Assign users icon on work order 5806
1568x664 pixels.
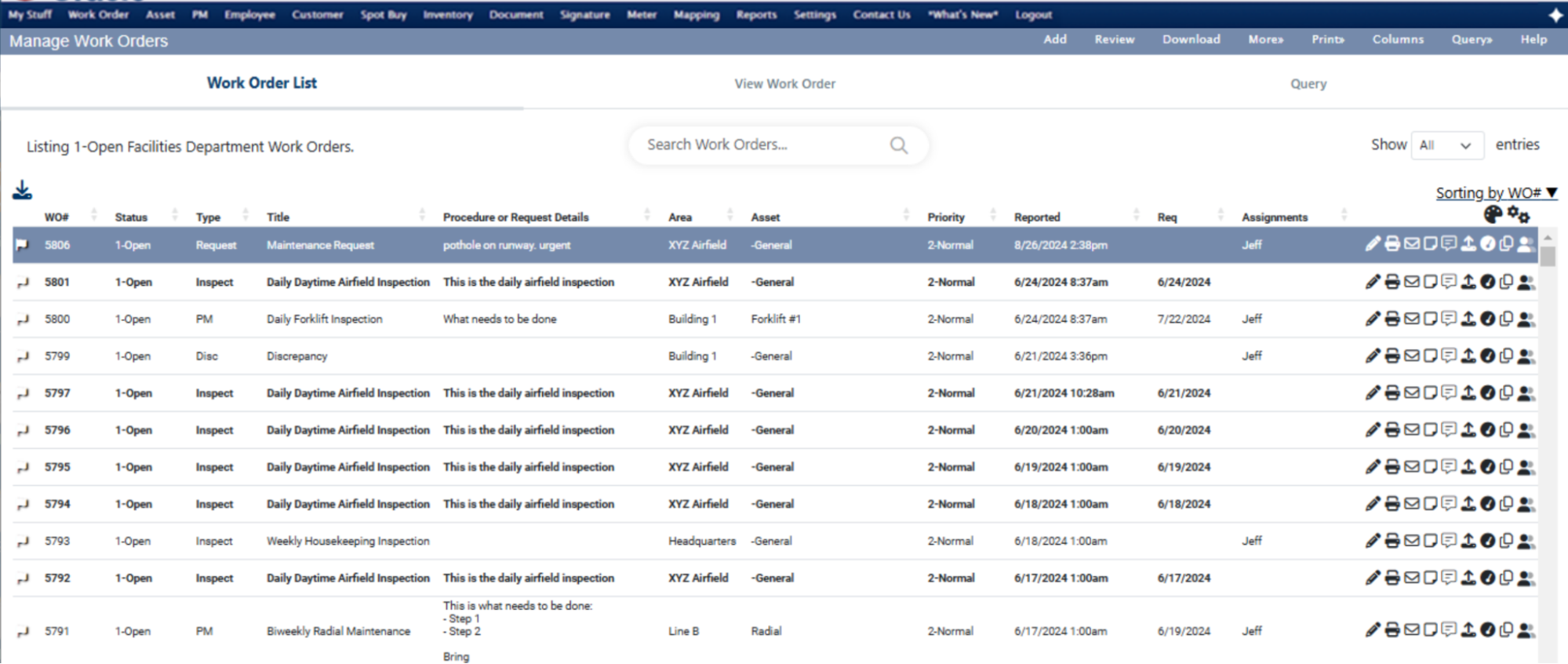coord(1526,244)
